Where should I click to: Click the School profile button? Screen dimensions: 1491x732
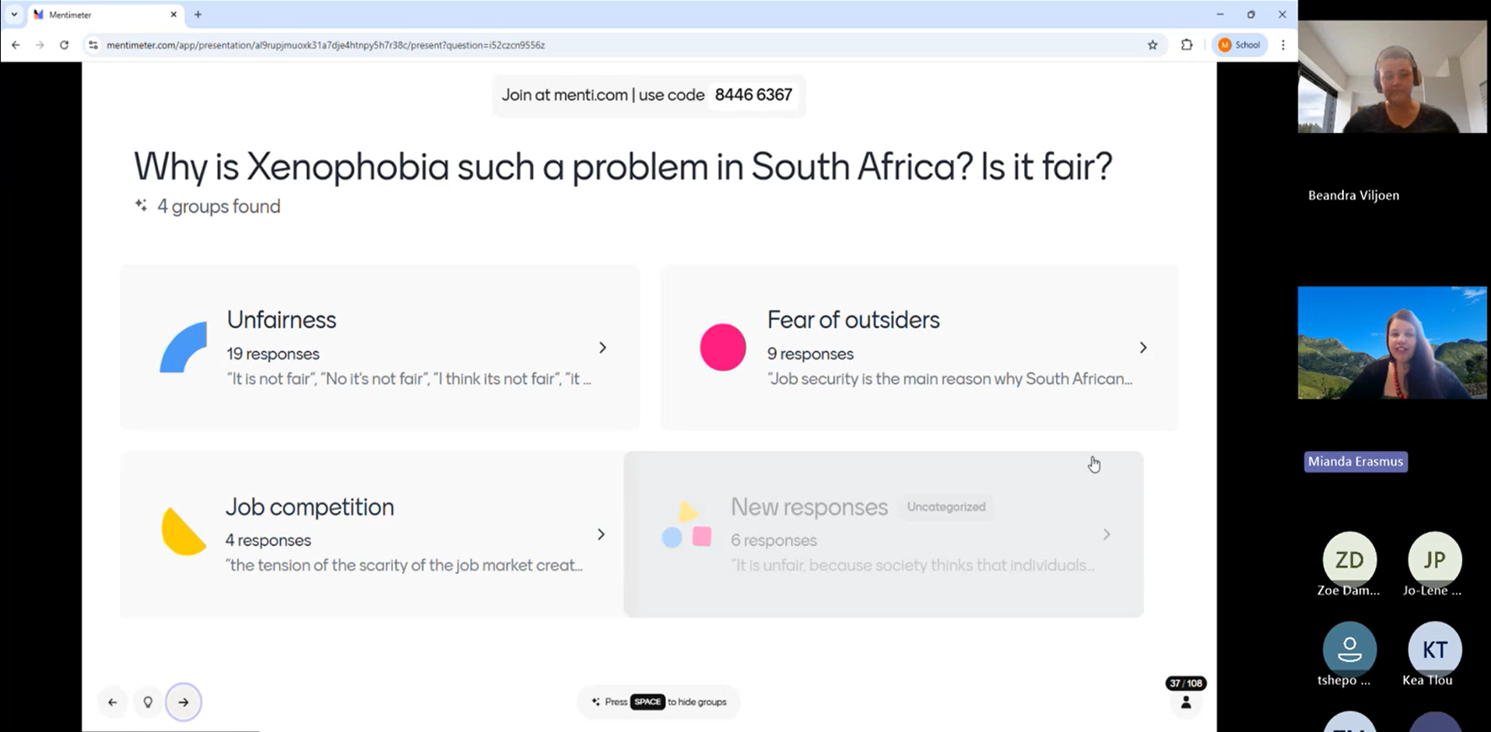click(1240, 45)
